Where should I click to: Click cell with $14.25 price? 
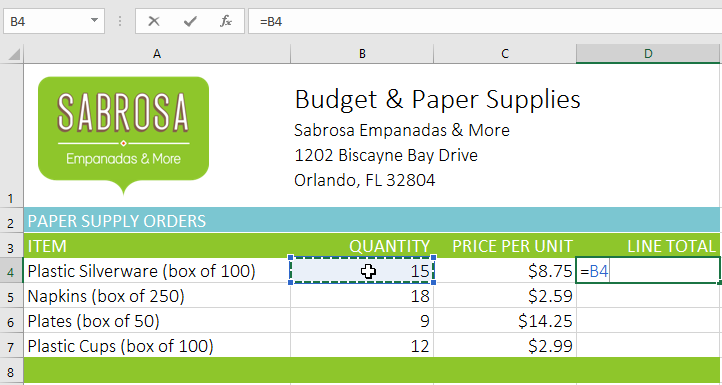click(x=505, y=321)
